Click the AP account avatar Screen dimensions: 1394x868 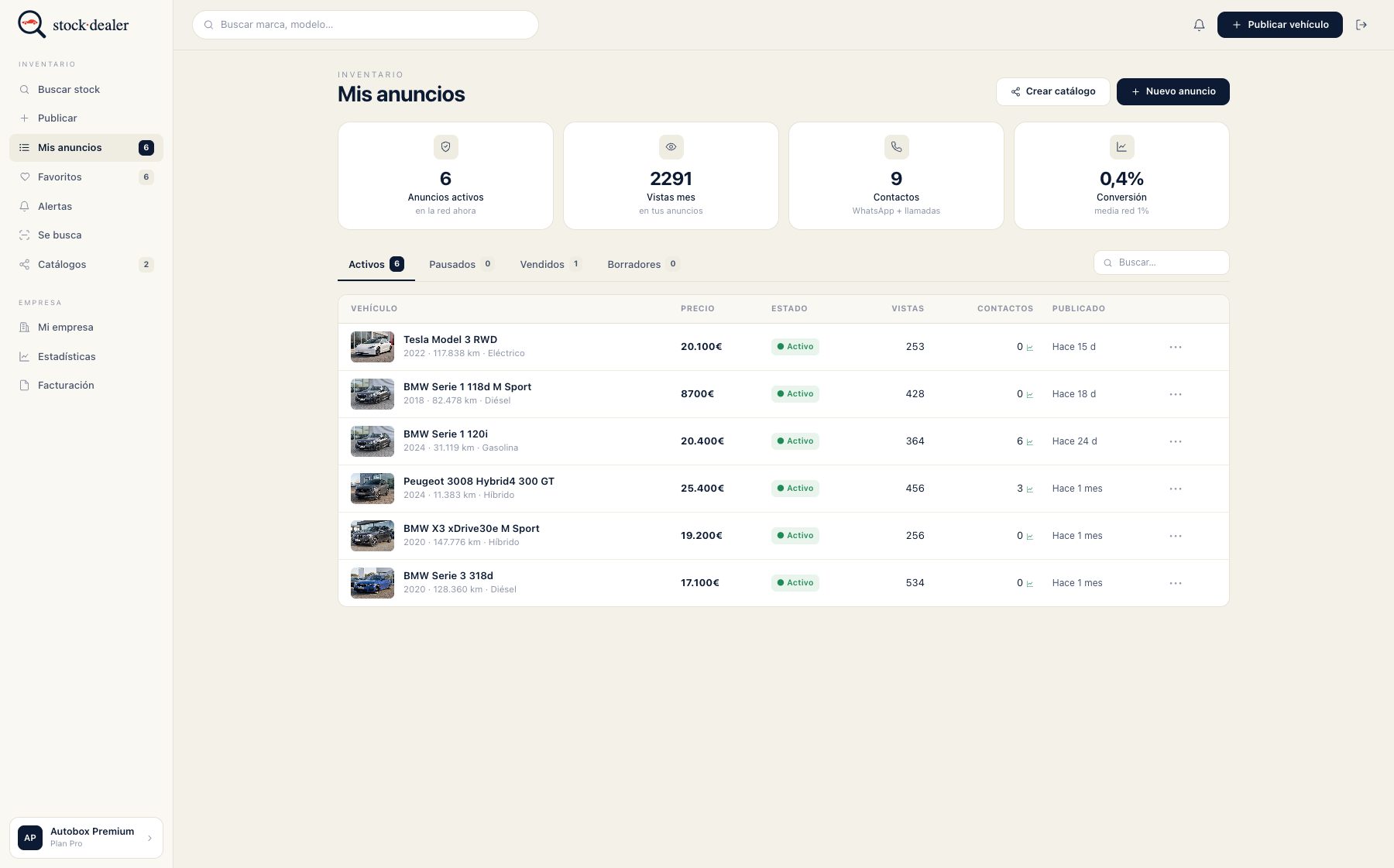tap(30, 838)
